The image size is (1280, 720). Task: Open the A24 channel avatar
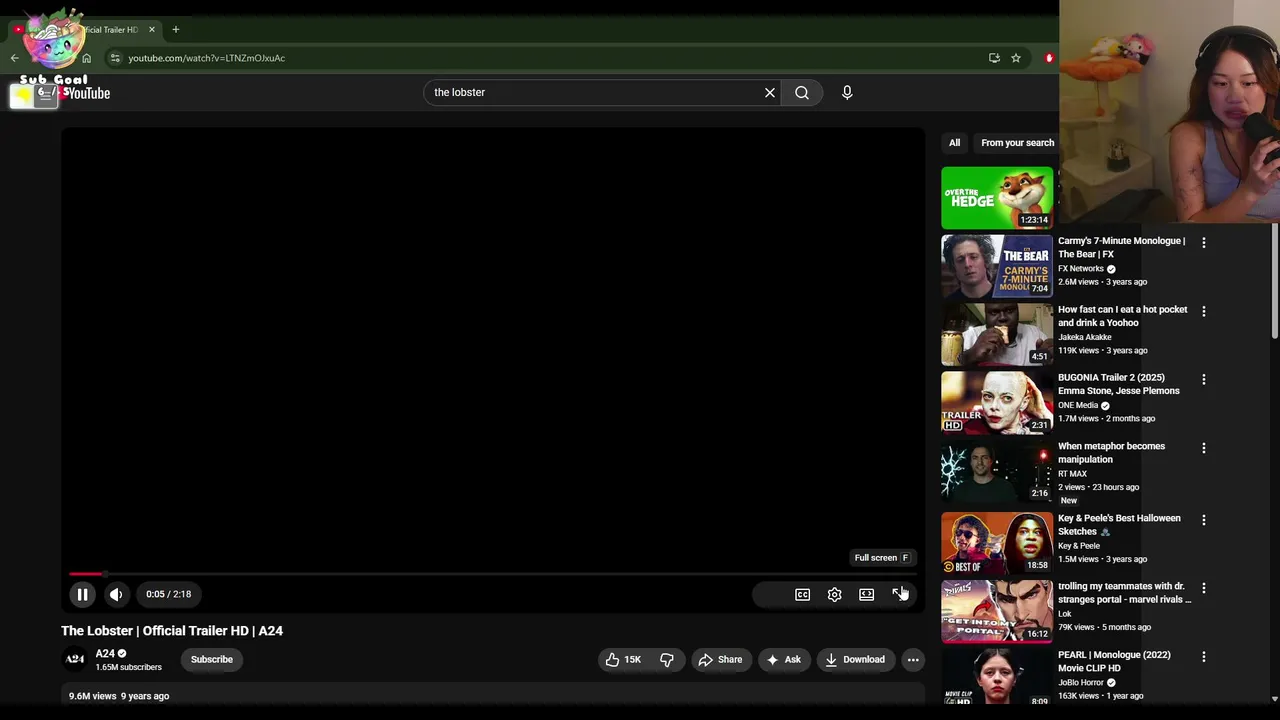pyautogui.click(x=75, y=659)
